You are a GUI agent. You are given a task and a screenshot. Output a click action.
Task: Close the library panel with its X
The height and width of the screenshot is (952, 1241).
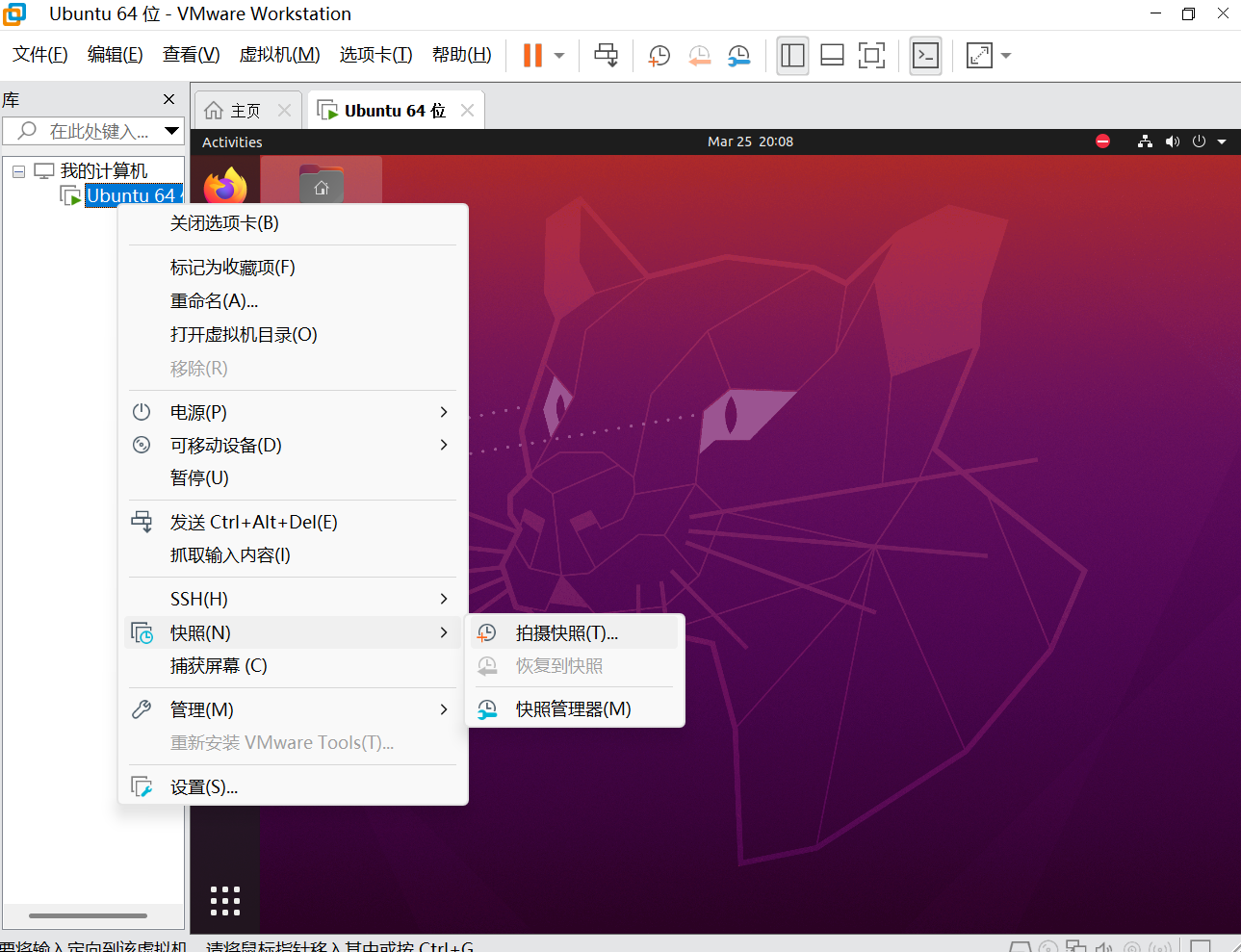[x=168, y=99]
